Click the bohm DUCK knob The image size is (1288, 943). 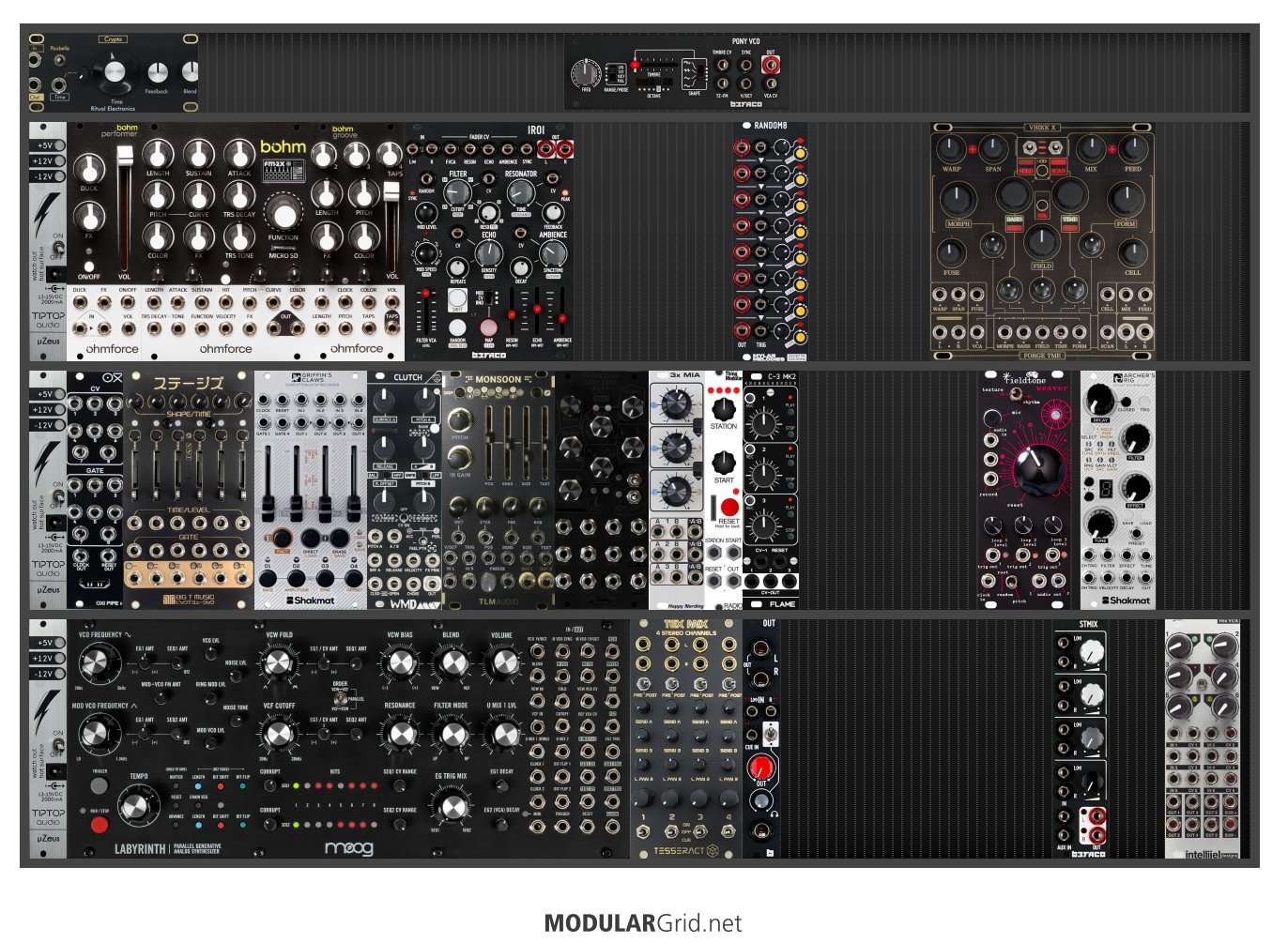89,169
